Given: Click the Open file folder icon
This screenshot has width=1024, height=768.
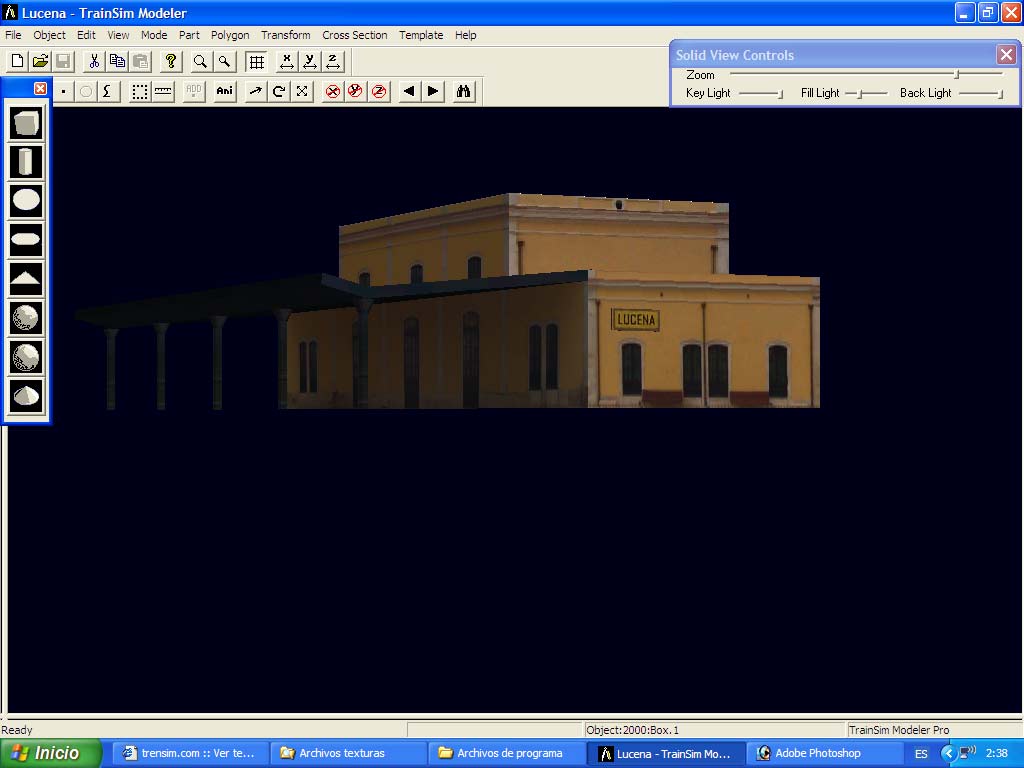Looking at the screenshot, I should [x=40, y=61].
